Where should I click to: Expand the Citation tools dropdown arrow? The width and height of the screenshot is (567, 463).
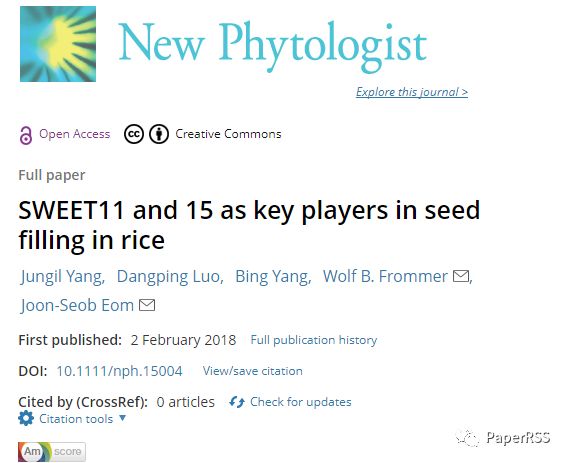pyautogui.click(x=123, y=418)
